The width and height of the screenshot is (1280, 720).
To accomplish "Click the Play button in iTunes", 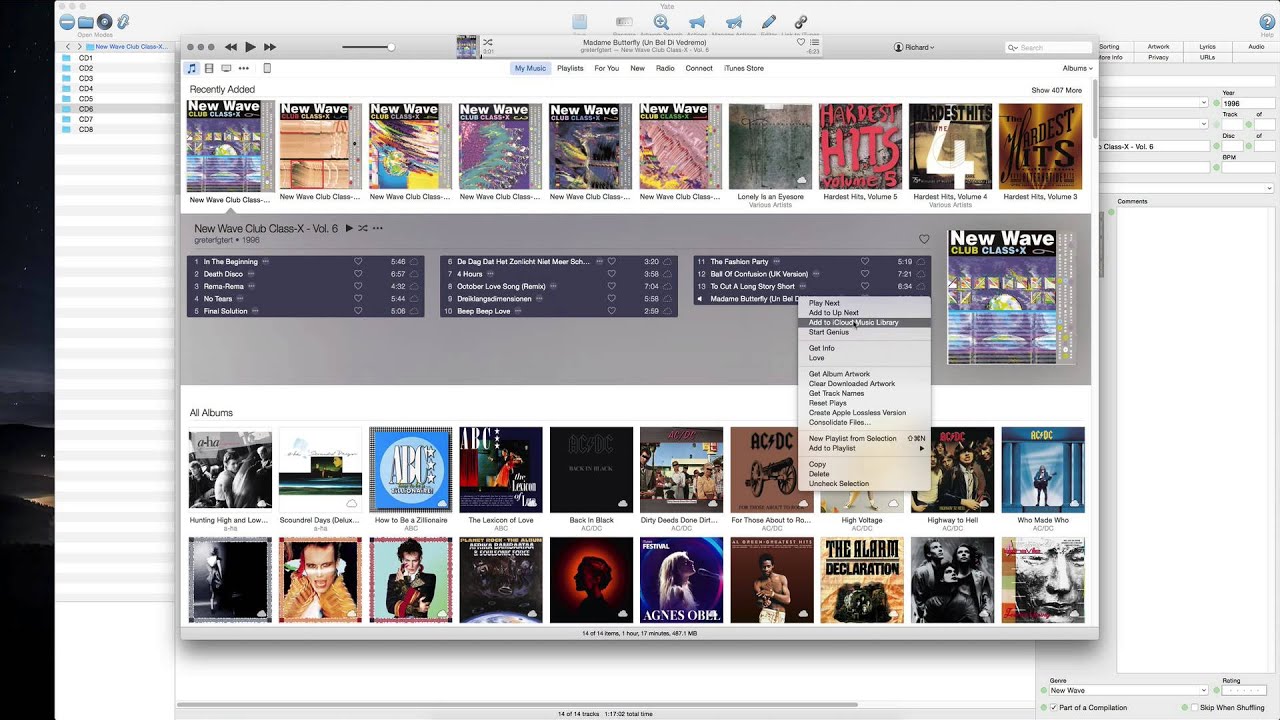I will [250, 47].
